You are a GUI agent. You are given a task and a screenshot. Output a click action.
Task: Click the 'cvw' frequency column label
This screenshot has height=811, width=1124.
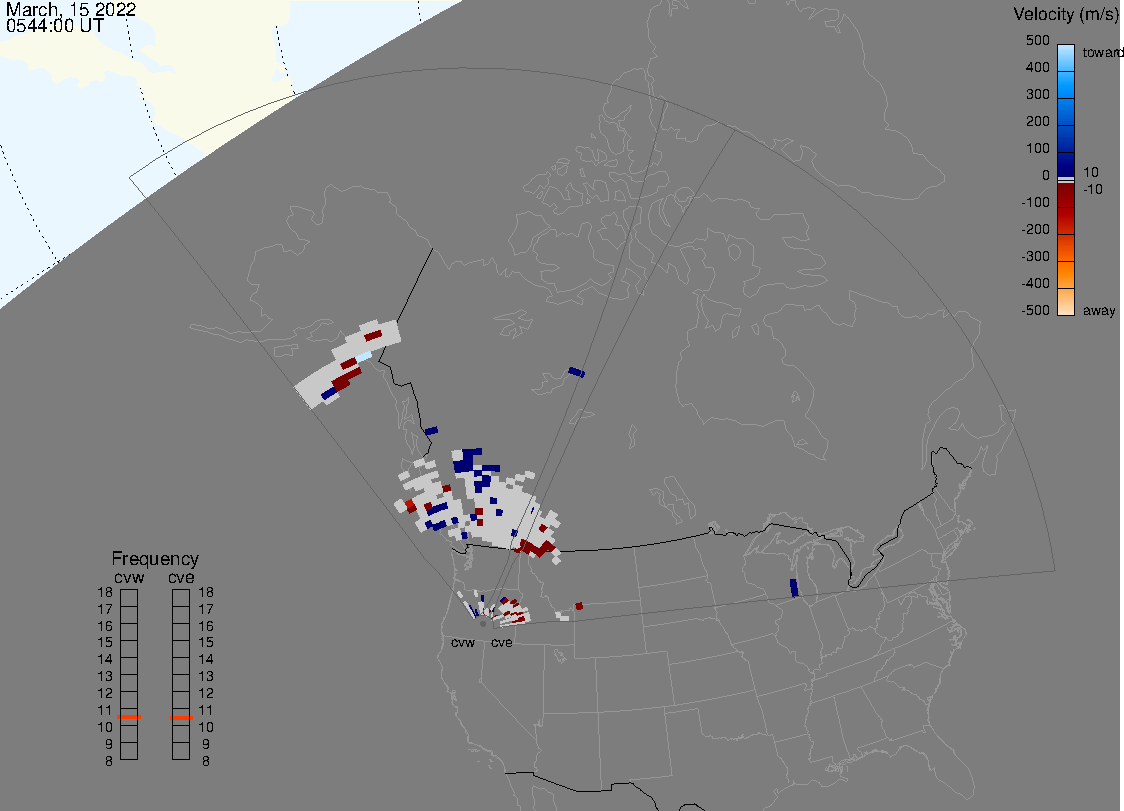(x=129, y=577)
